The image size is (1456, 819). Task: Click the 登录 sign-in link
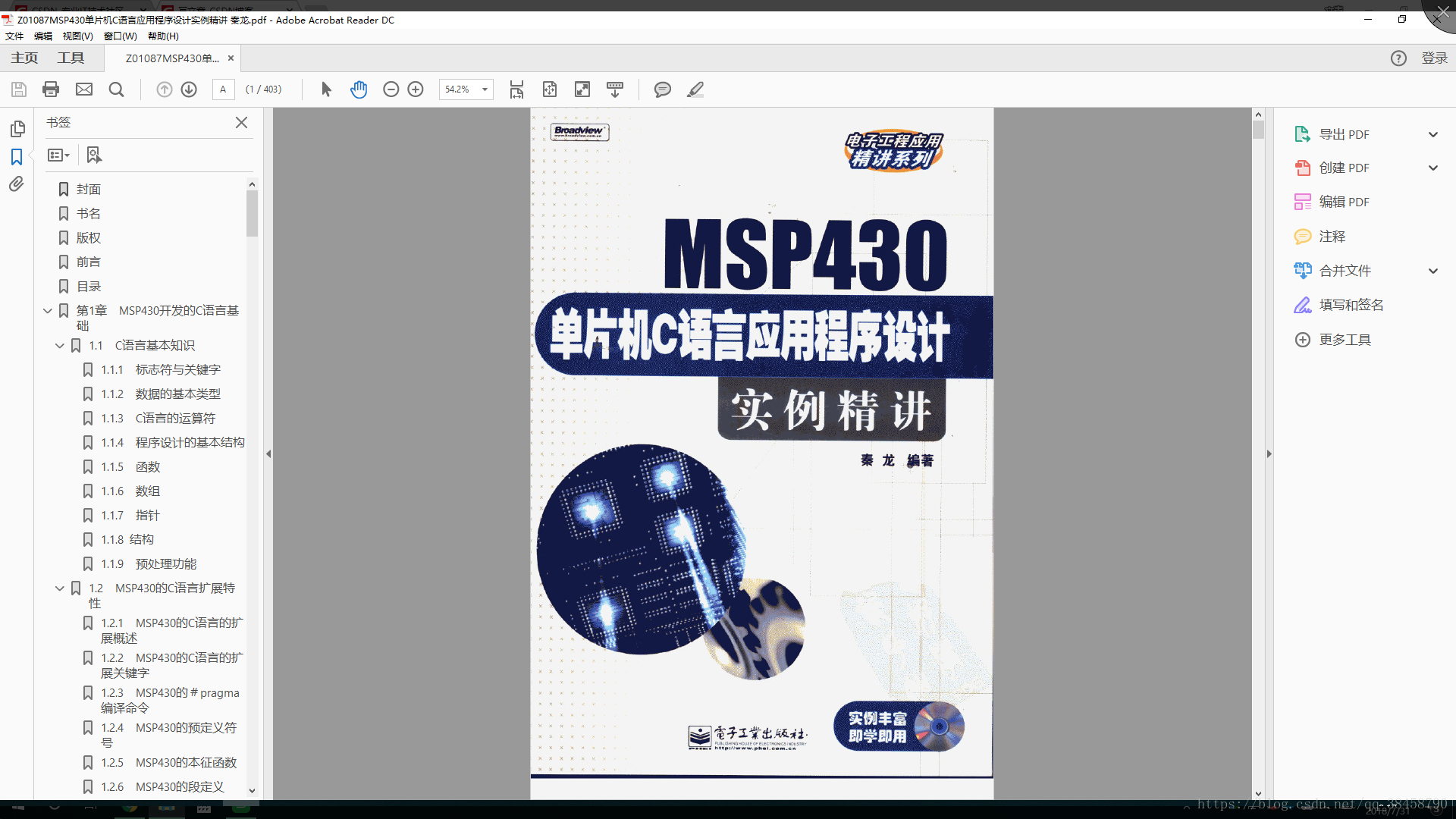[1434, 58]
